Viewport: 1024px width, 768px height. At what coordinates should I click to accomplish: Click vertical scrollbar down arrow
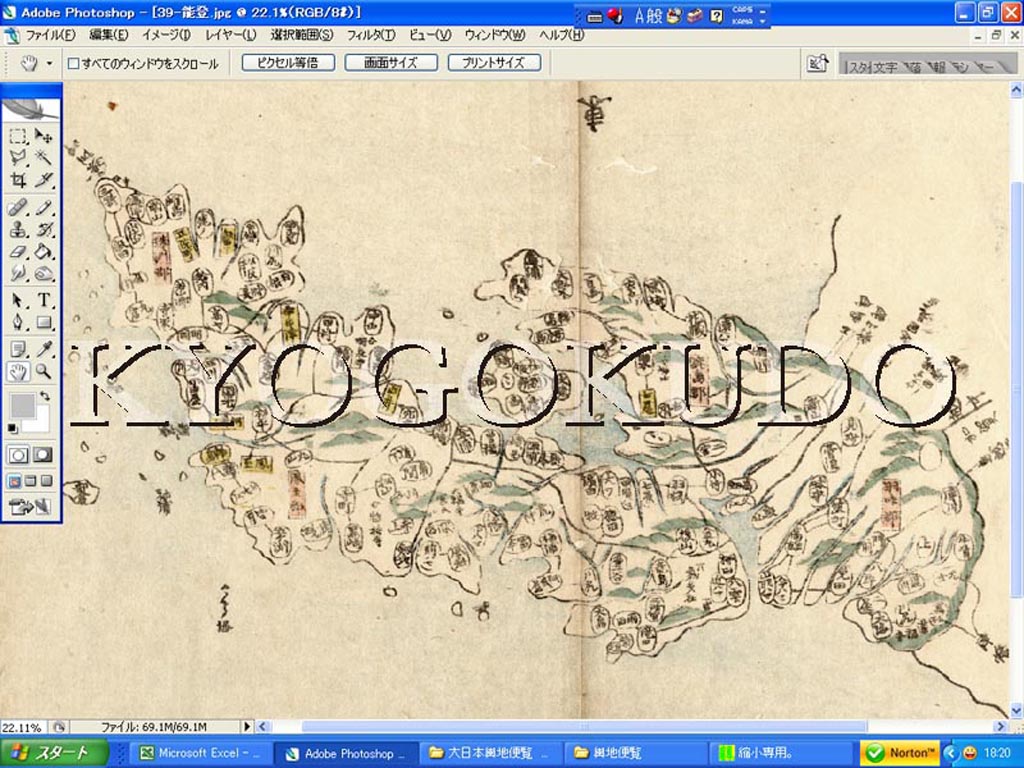(x=1016, y=711)
